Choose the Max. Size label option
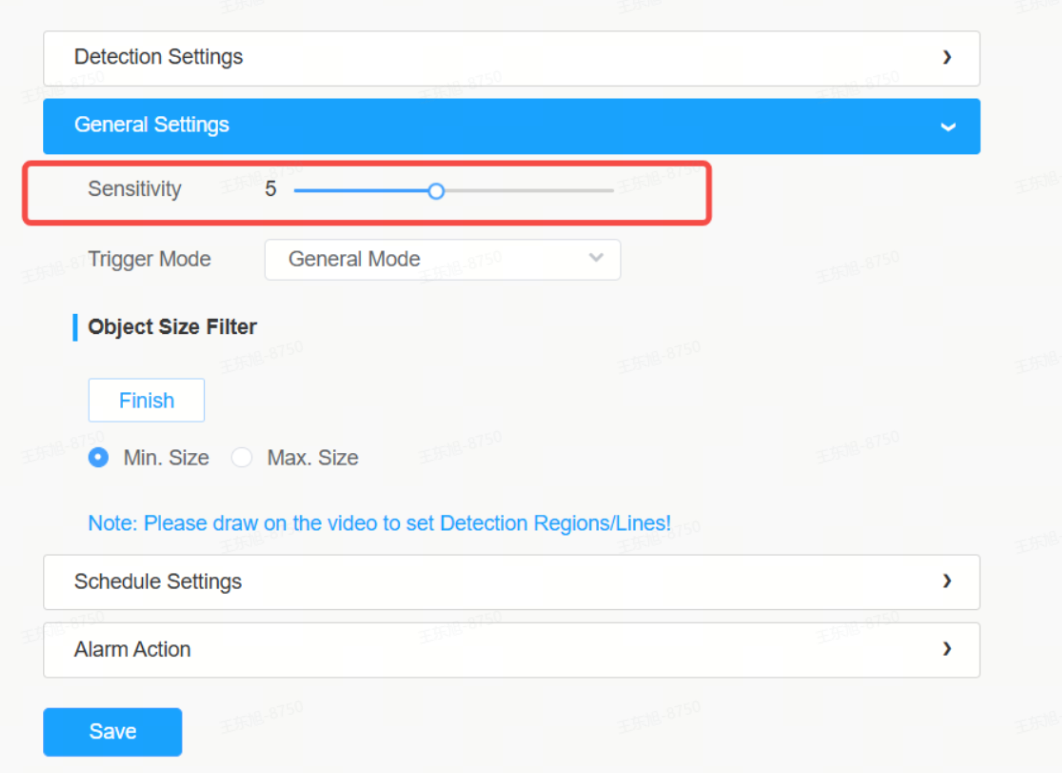Viewport: 1062px width, 773px height. (312, 458)
